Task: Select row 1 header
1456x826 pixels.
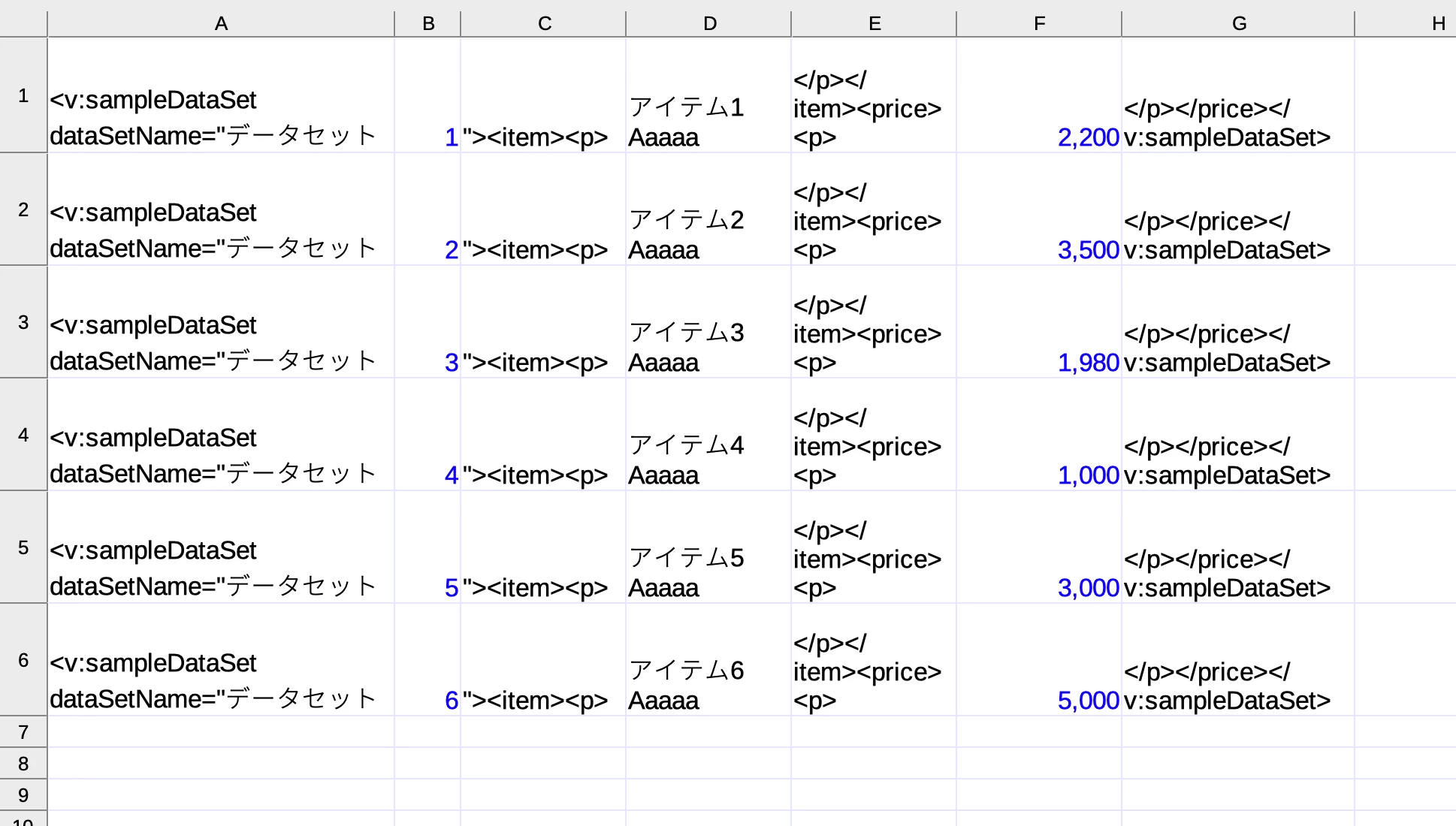Action: click(23, 95)
